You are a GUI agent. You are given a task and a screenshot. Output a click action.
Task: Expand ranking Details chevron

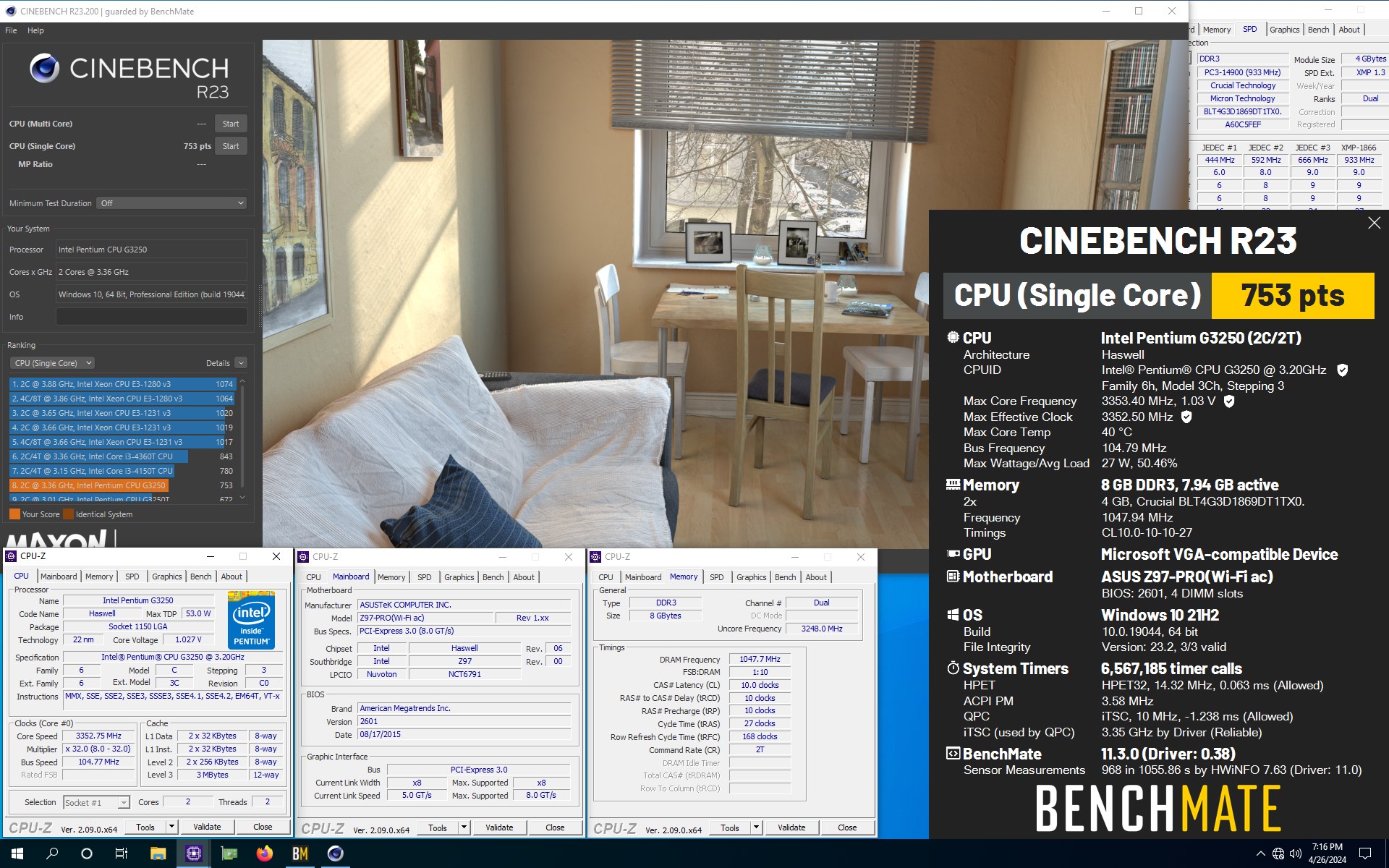tap(241, 363)
